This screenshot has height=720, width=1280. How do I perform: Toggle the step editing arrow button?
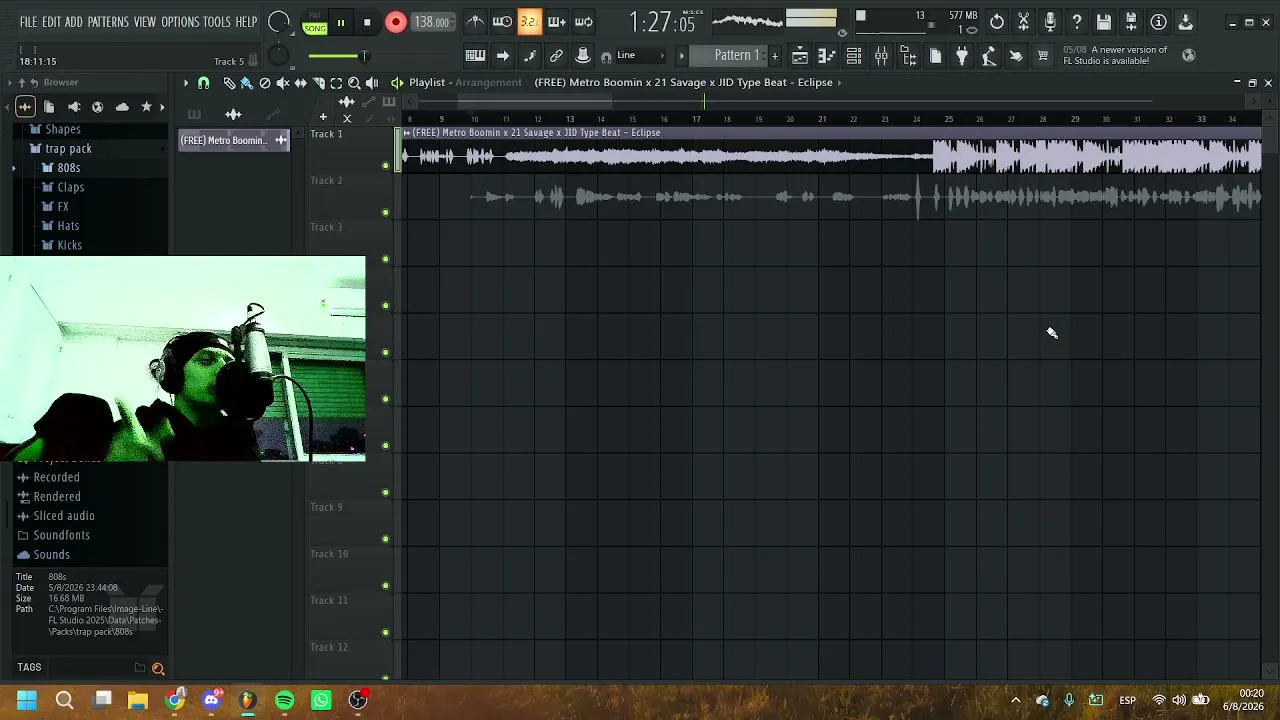[x=503, y=56]
